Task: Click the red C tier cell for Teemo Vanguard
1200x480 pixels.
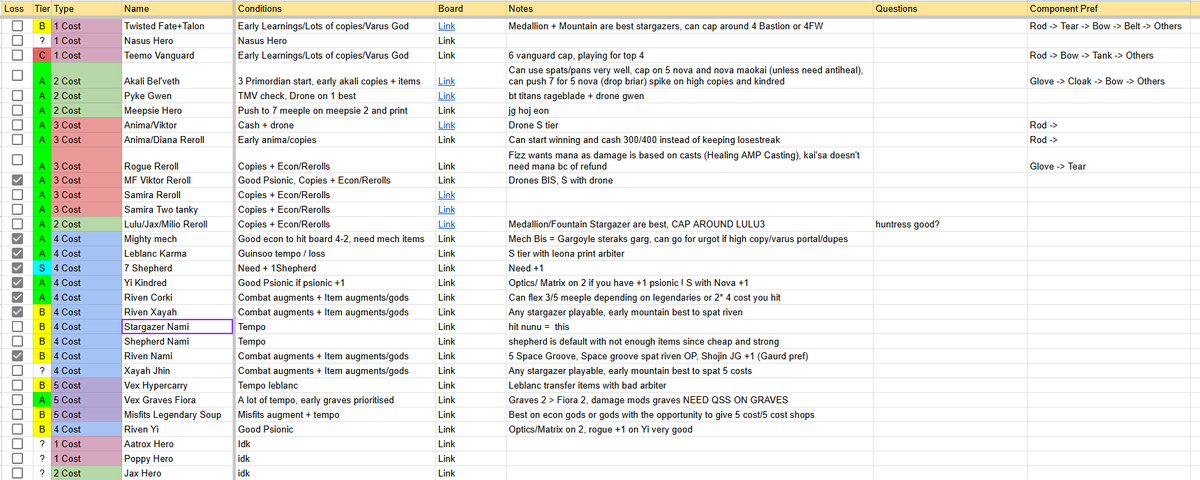Action: tap(41, 55)
